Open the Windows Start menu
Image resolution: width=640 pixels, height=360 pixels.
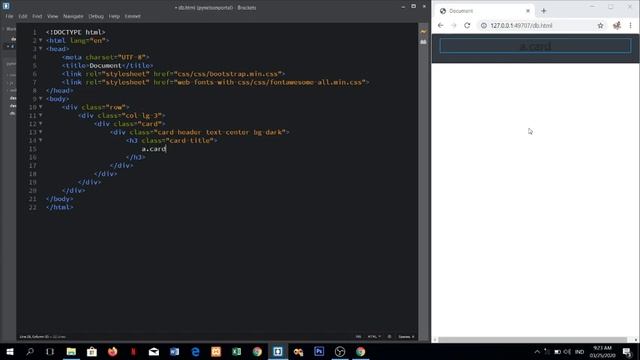click(10, 351)
